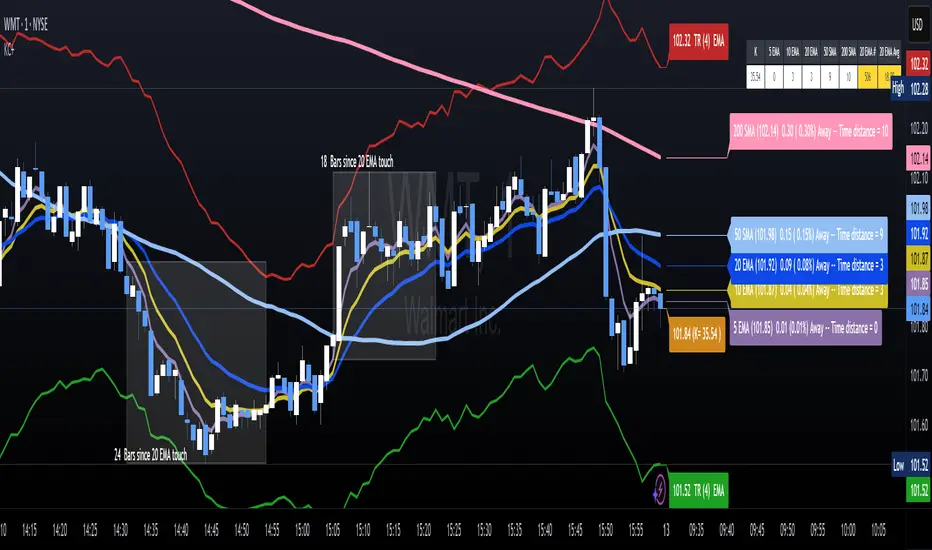Click the 101.60 price axis value
Viewport: 932px width, 550px height.
click(919, 425)
